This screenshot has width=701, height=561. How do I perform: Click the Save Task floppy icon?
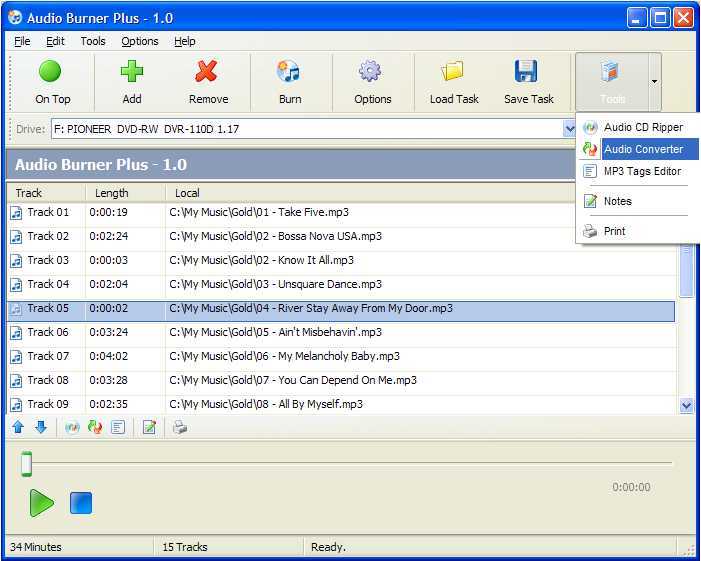526,72
